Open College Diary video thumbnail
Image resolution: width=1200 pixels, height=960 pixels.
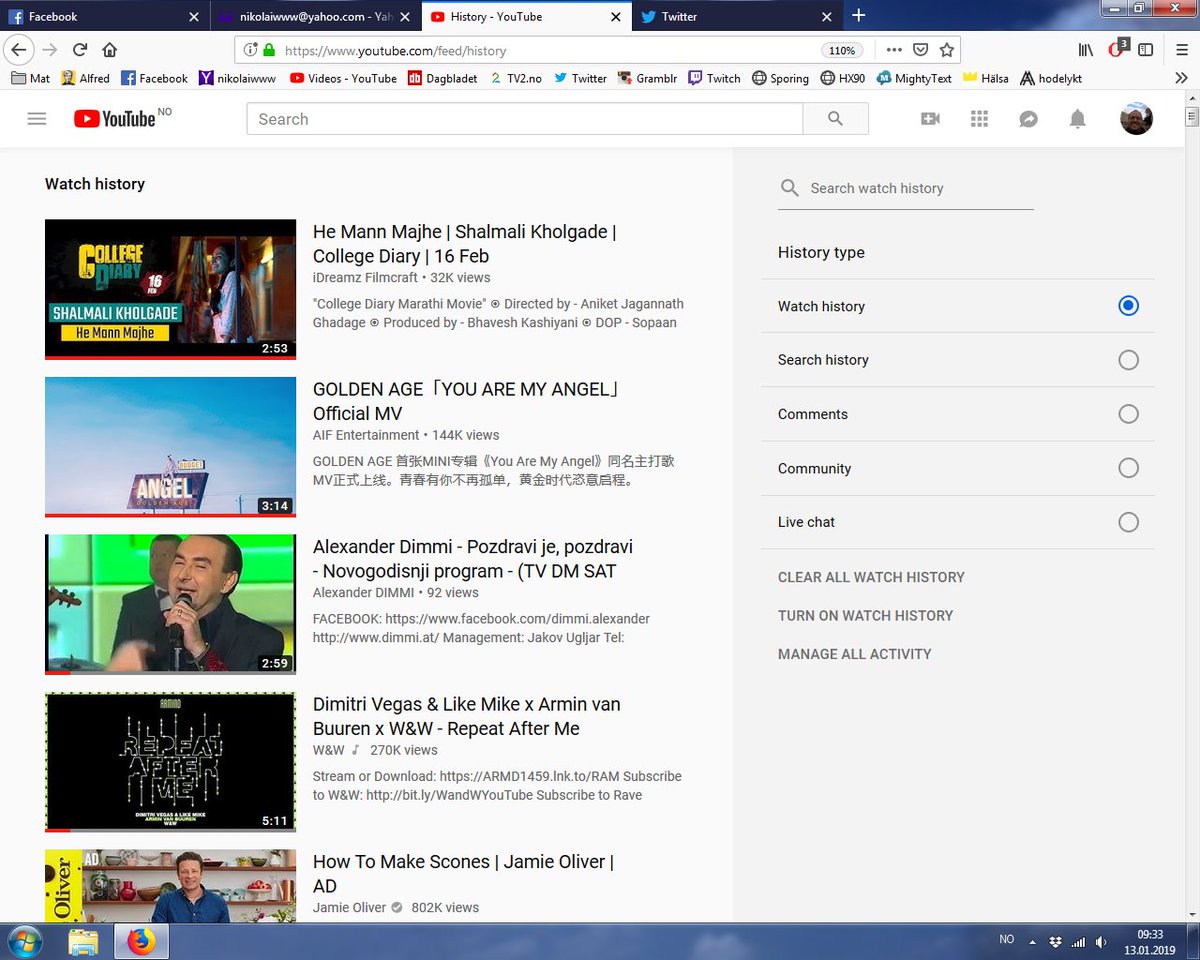click(171, 289)
